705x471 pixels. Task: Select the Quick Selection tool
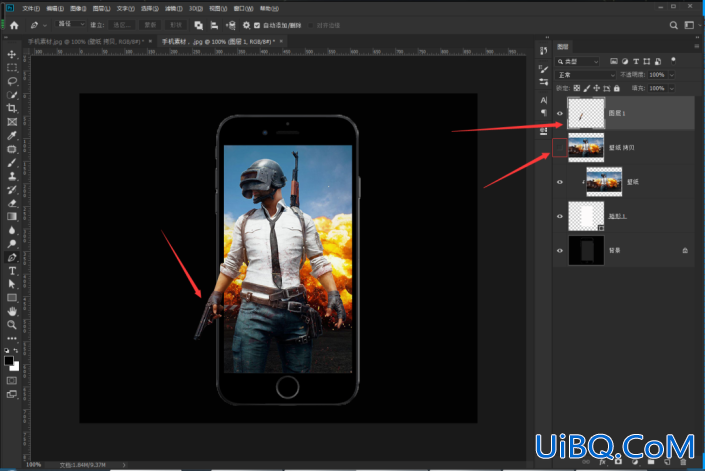tap(12, 95)
